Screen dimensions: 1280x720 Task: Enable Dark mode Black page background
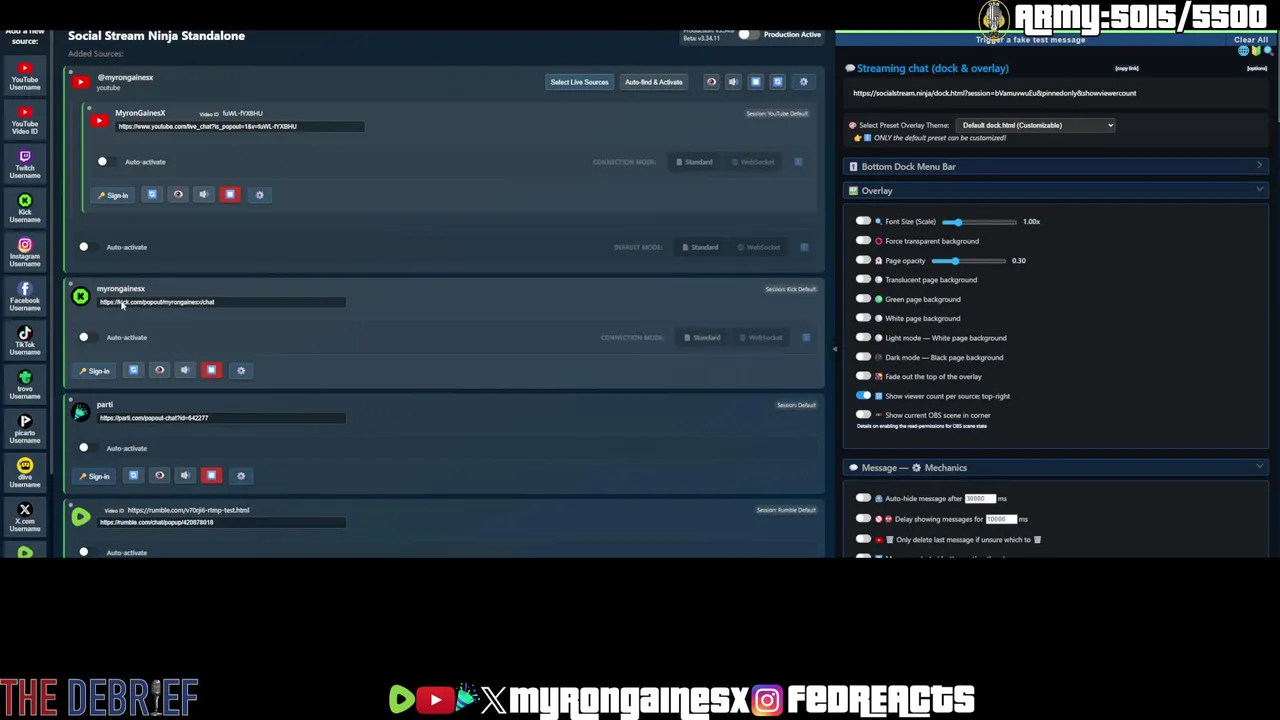(863, 357)
